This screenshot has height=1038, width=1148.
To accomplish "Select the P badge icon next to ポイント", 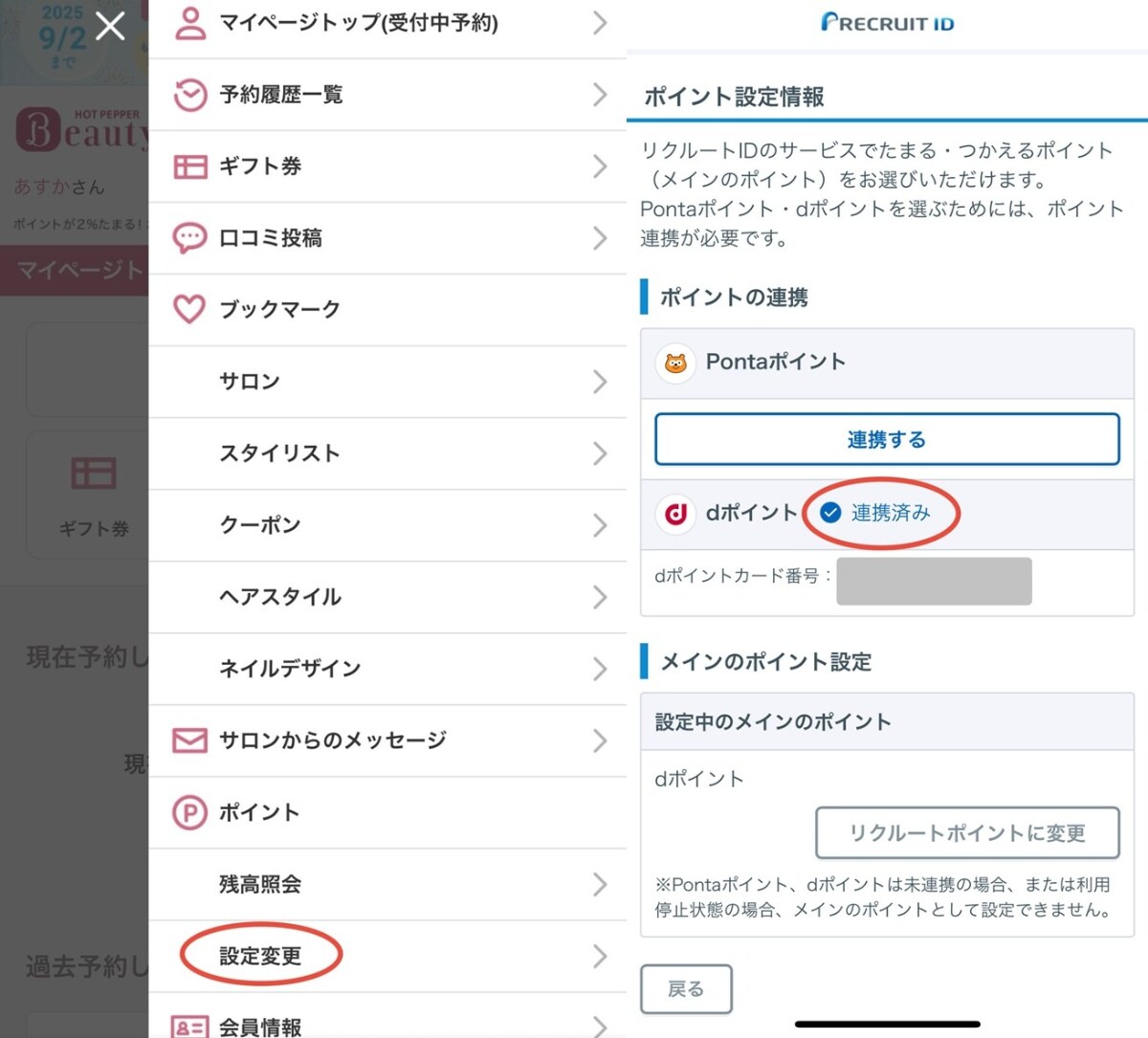I will tap(188, 811).
